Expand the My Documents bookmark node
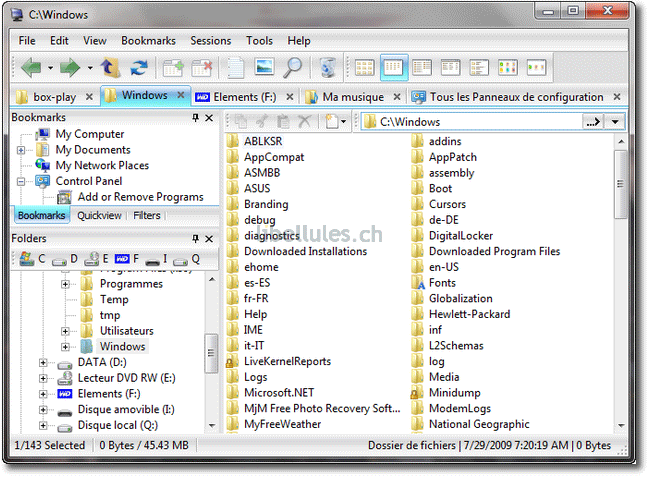 pyautogui.click(x=21, y=150)
